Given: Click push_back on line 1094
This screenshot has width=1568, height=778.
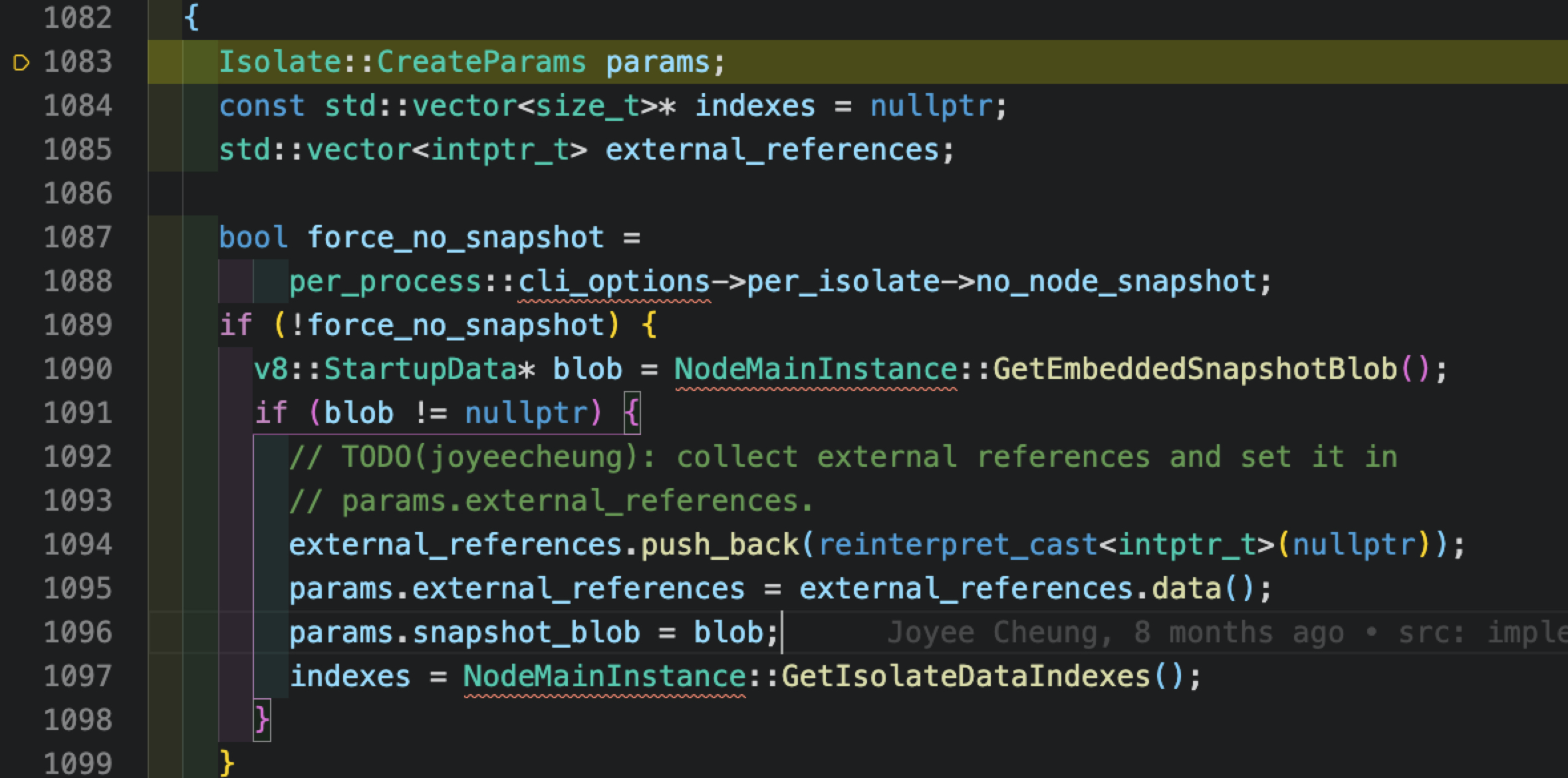Looking at the screenshot, I should click(719, 545).
